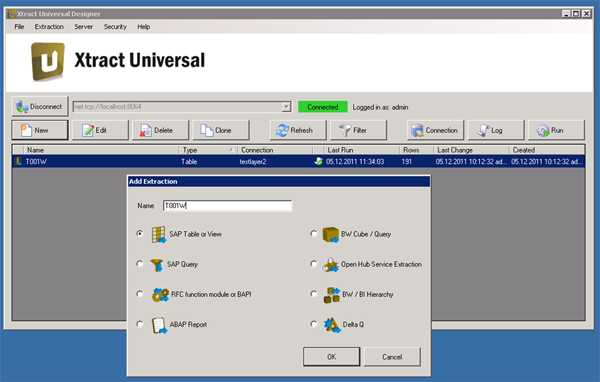The image size is (600, 382).
Task: Click the Table type cell in T001W row
Action: 189,162
